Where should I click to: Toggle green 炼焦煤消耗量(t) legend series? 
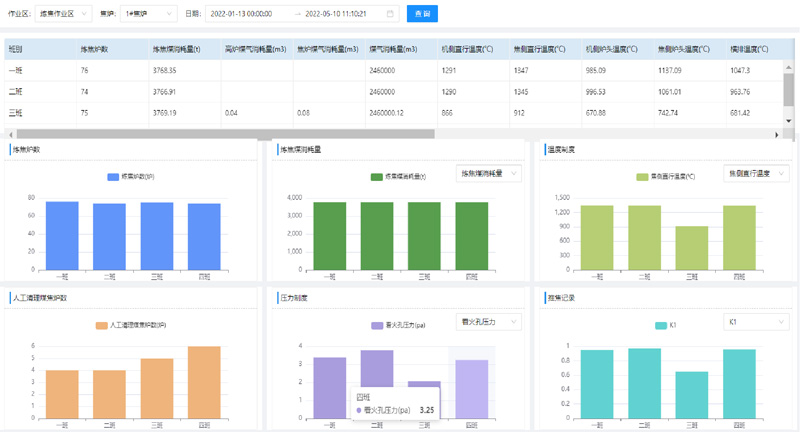[398, 176]
